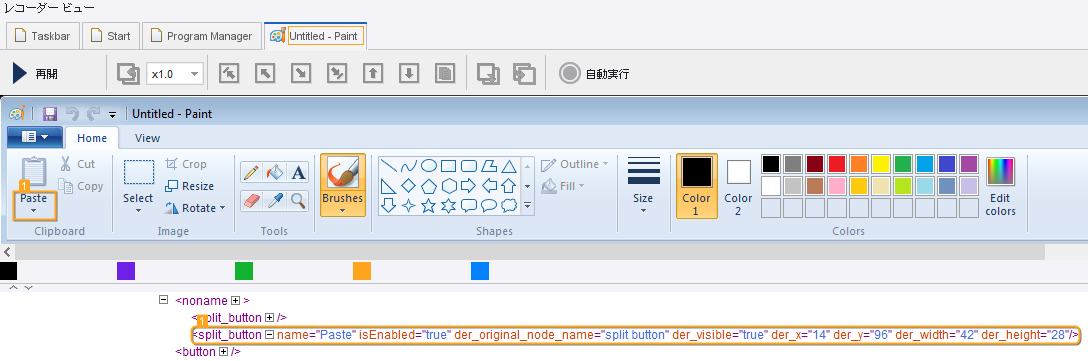1088x361 pixels.
Task: Click the 再開 resume button
Action: [x=35, y=74]
